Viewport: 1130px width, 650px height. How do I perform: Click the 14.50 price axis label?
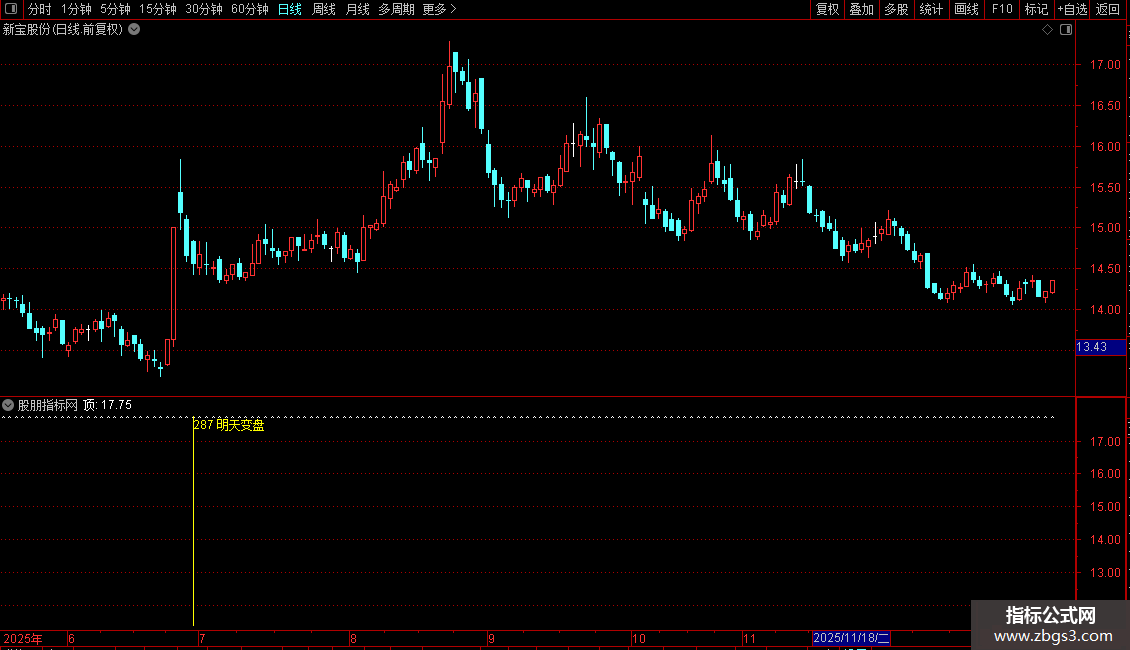(x=1105, y=269)
